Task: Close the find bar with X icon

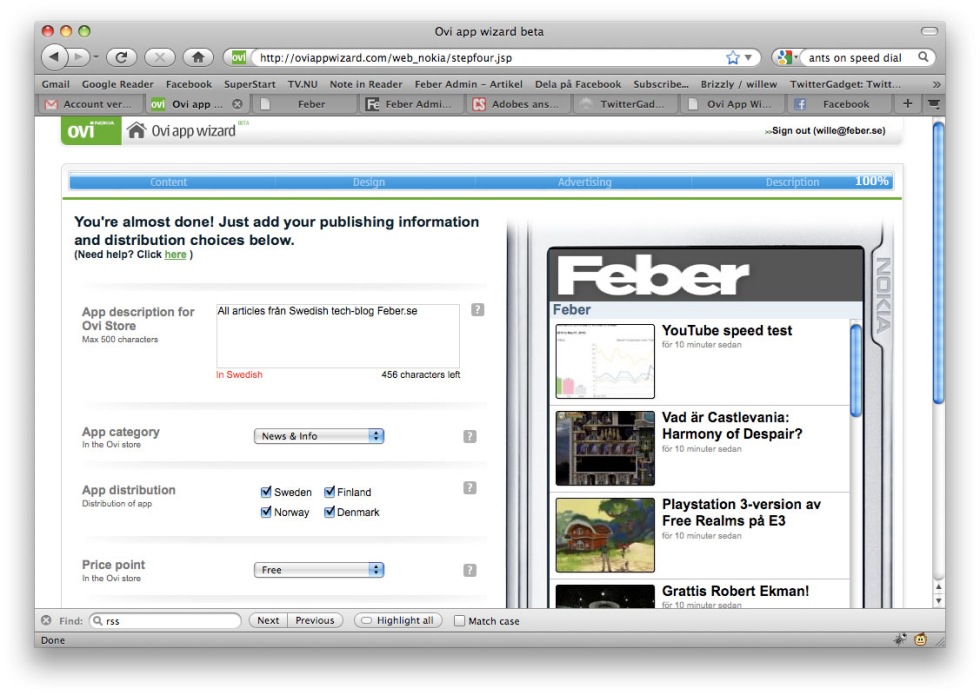Action: (x=46, y=621)
